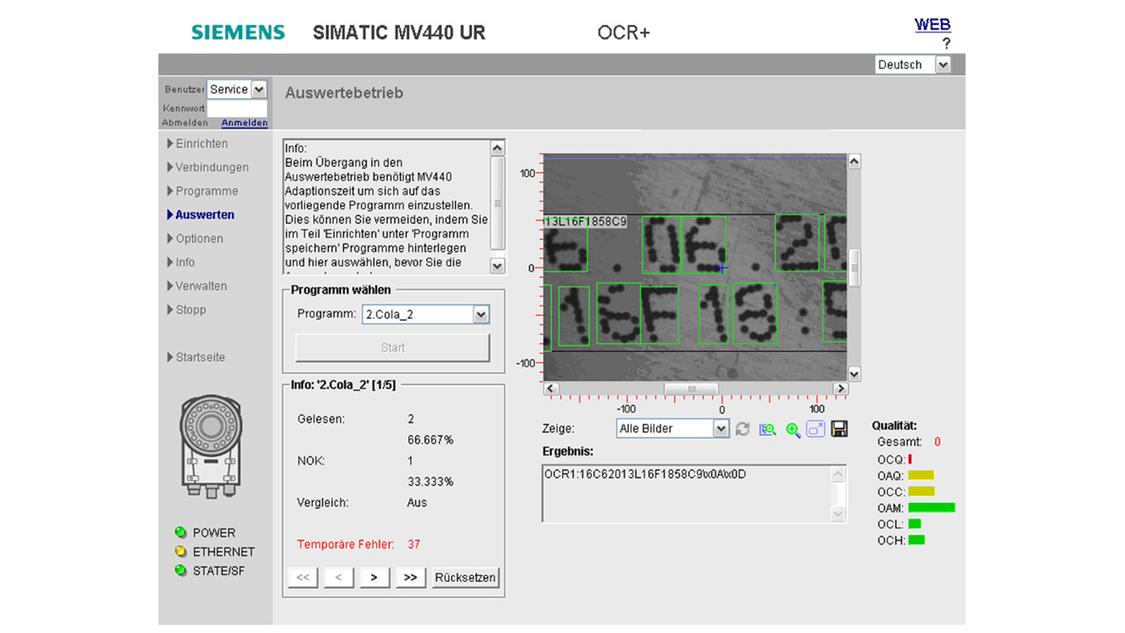Image resolution: width=1125 pixels, height=633 pixels.
Task: Click the yellow ETHERNET status LED
Action: tap(180, 551)
